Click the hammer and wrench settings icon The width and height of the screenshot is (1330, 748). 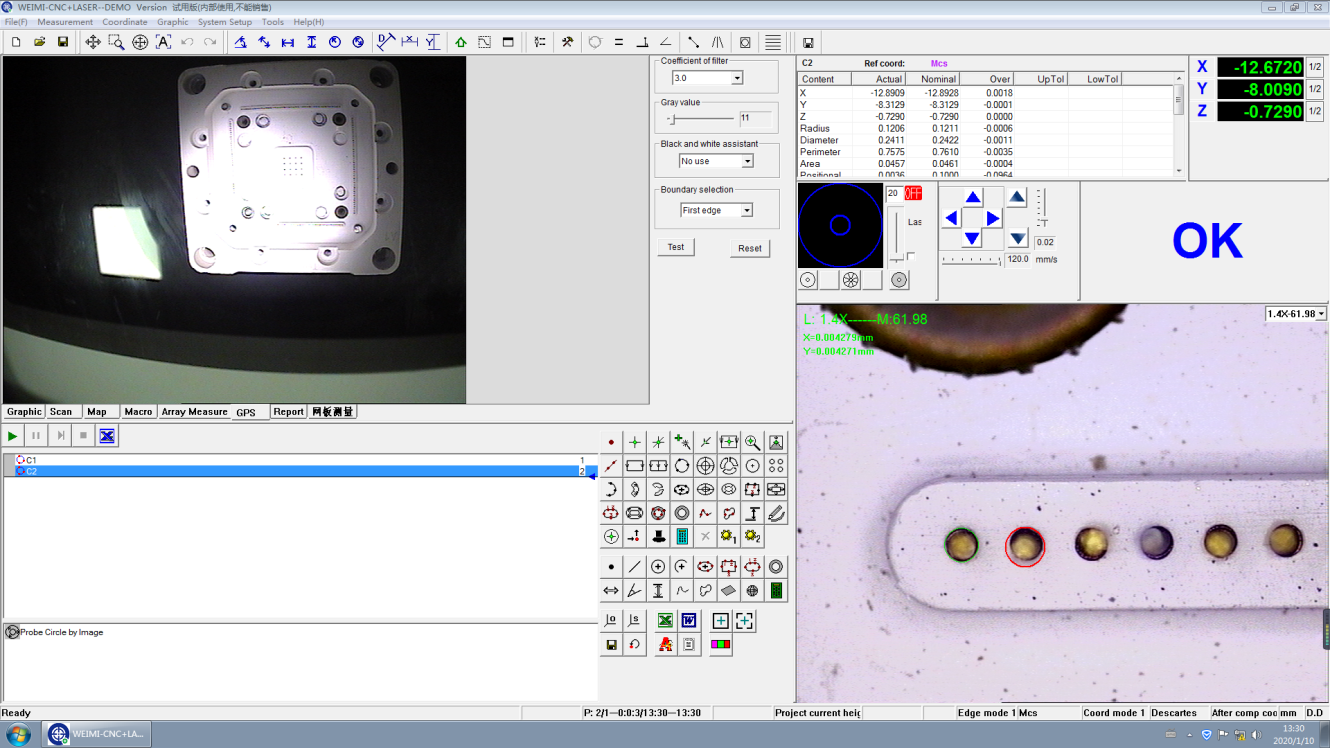tap(567, 42)
